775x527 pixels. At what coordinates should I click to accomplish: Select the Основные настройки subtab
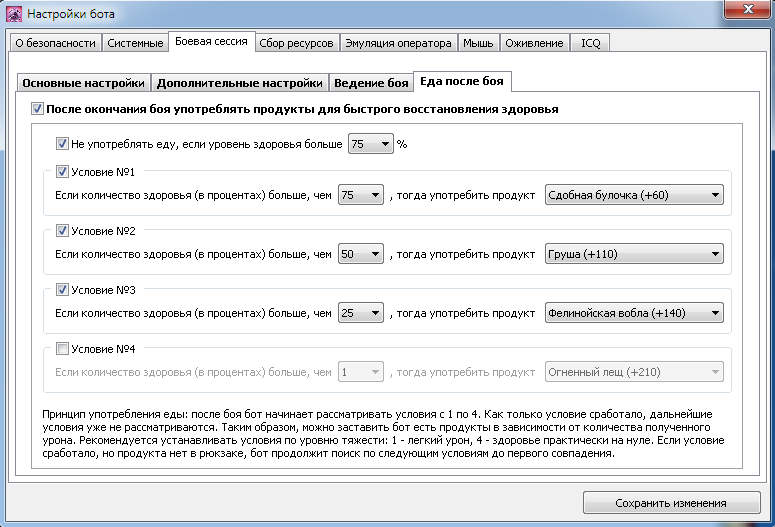click(x=84, y=83)
